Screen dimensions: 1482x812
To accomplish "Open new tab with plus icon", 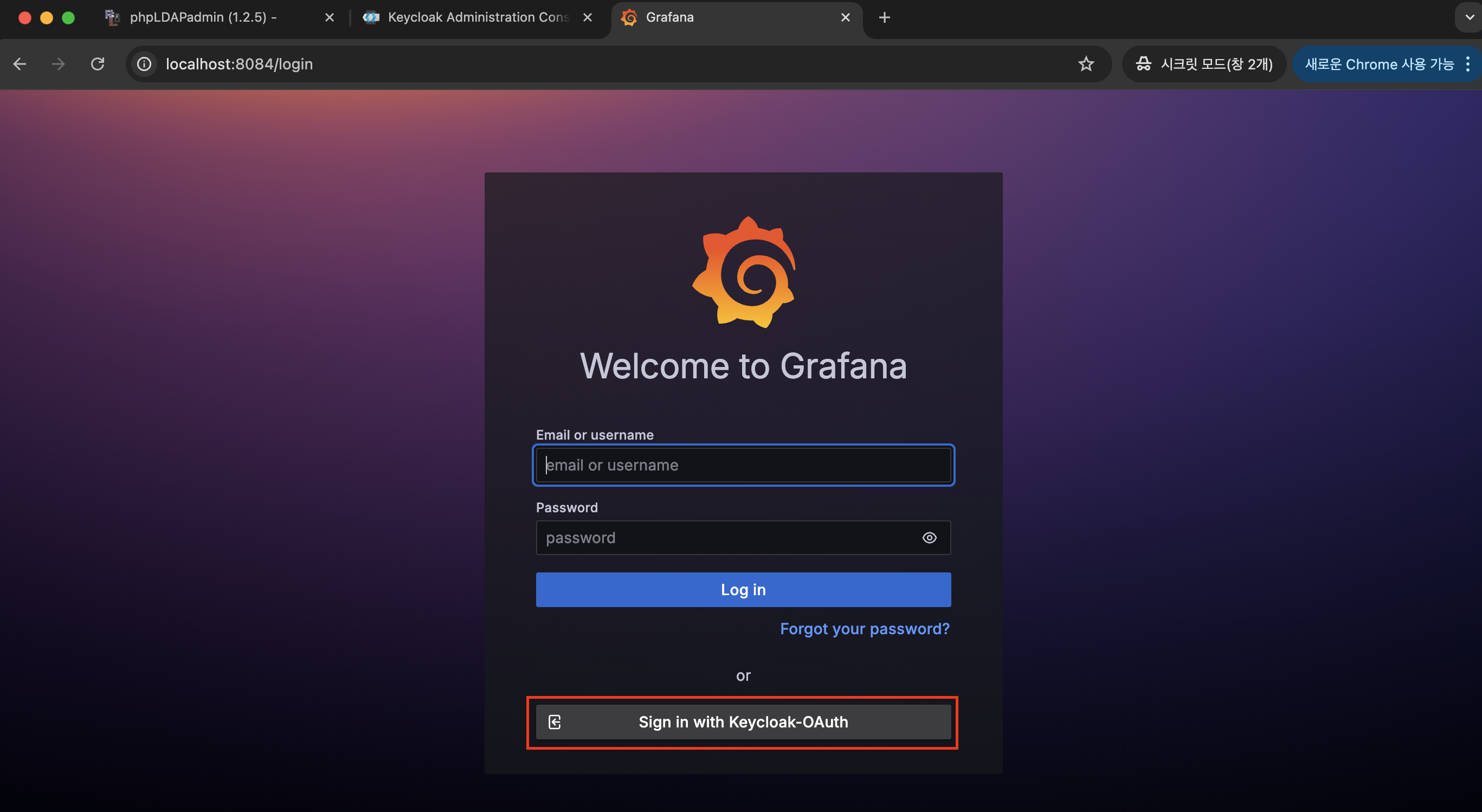I will (x=884, y=17).
